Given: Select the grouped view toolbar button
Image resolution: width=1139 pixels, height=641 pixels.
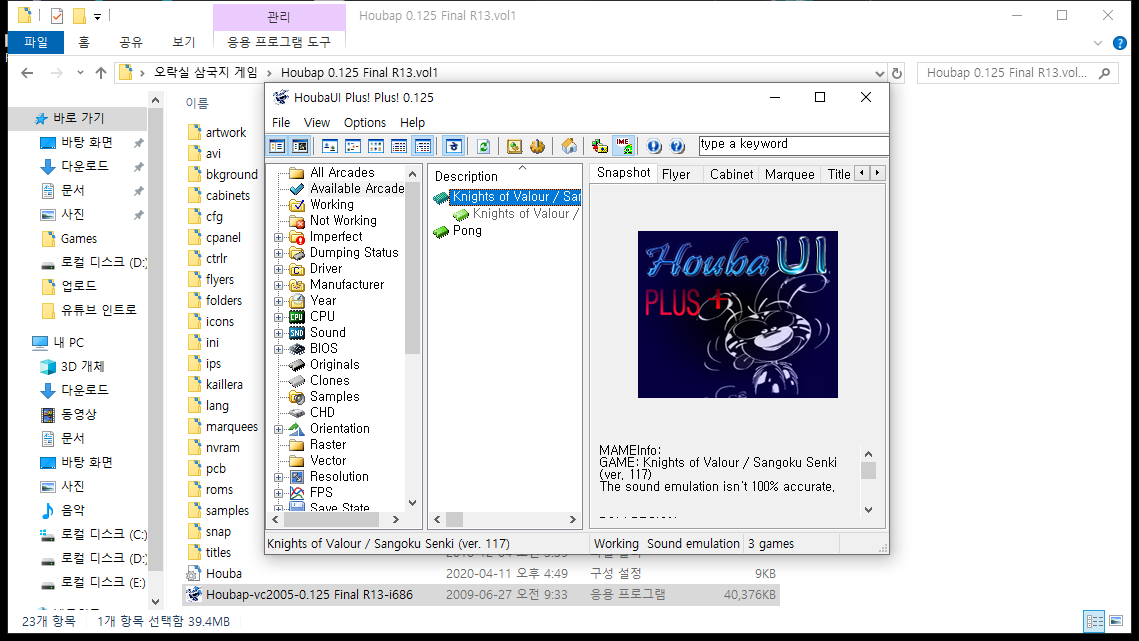Looking at the screenshot, I should pyautogui.click(x=423, y=146).
